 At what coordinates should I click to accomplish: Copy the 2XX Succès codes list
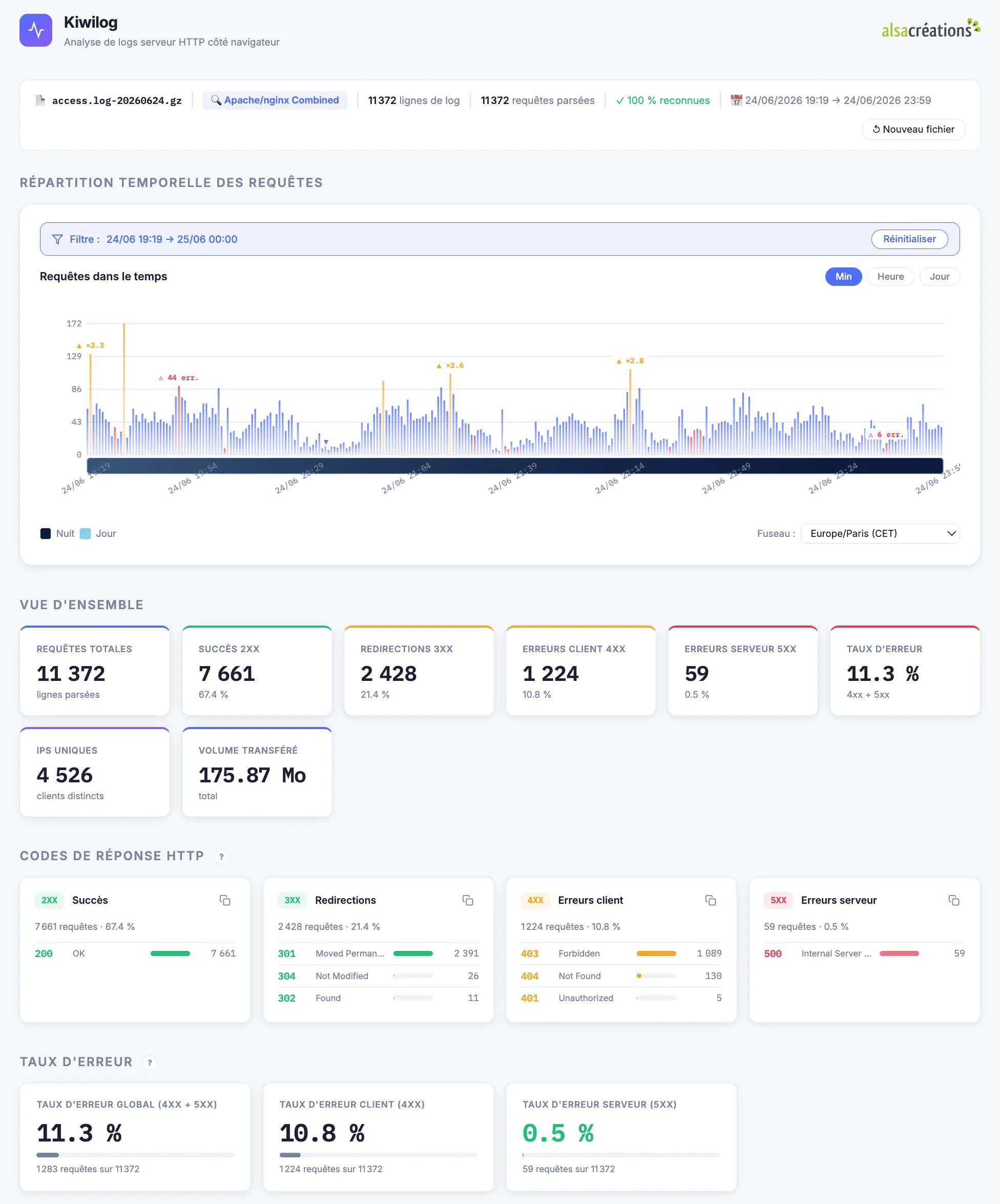(x=225, y=900)
